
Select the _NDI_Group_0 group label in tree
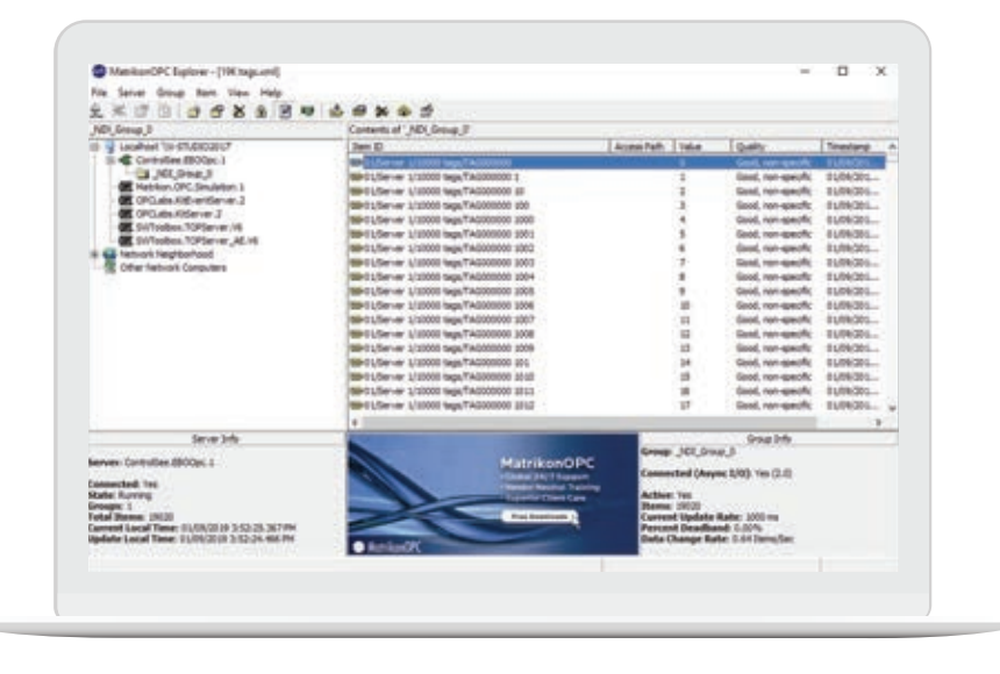(x=182, y=173)
